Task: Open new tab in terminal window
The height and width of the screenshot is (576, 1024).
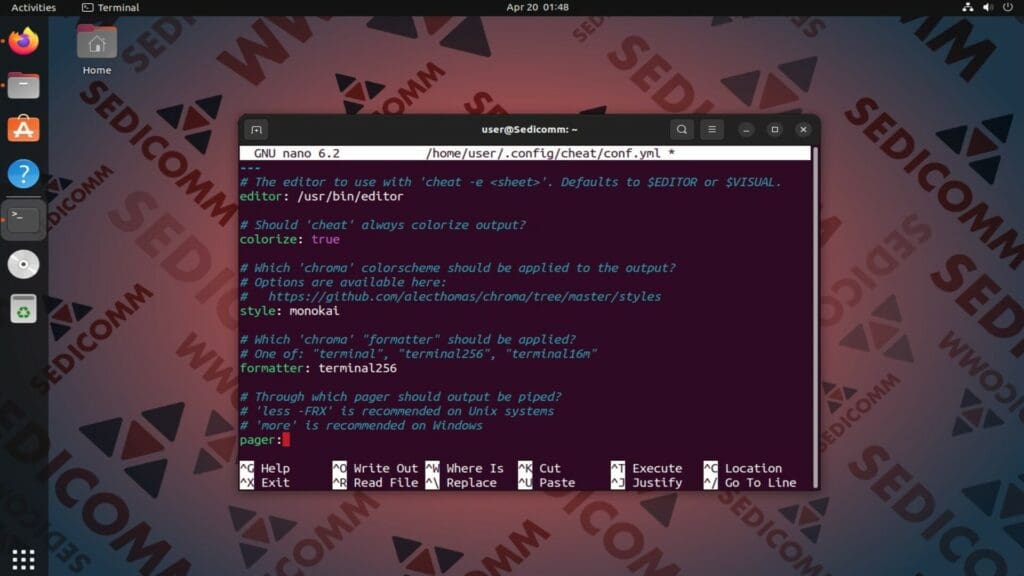Action: point(256,129)
